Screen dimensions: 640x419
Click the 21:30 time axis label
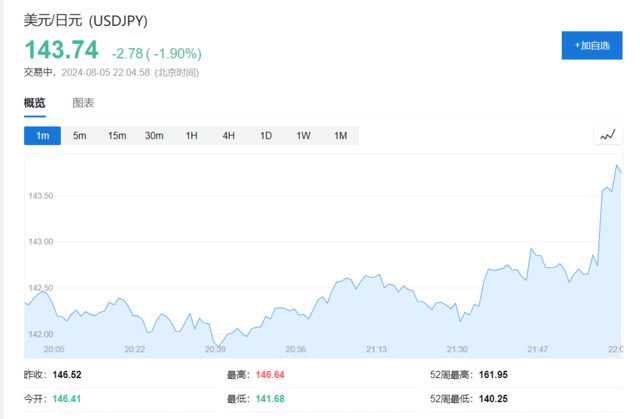point(457,349)
